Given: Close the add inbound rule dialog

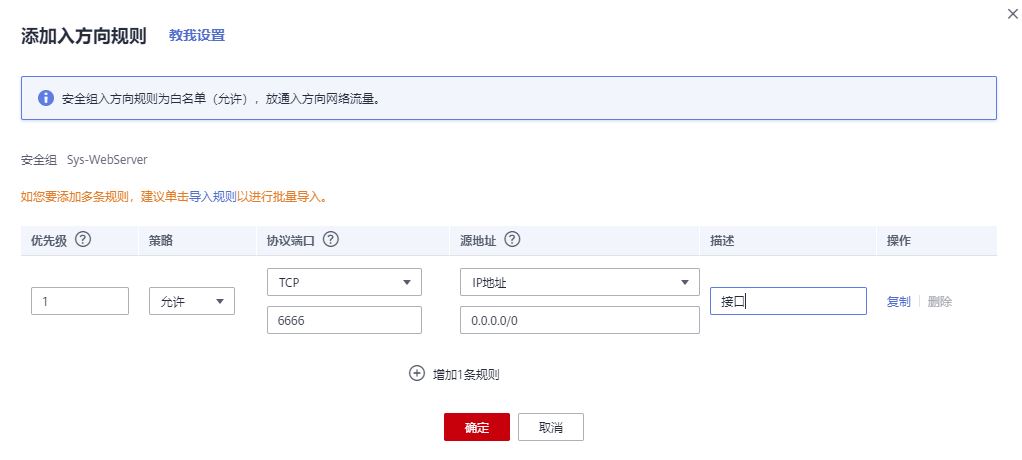Looking at the screenshot, I should pos(1012,14).
